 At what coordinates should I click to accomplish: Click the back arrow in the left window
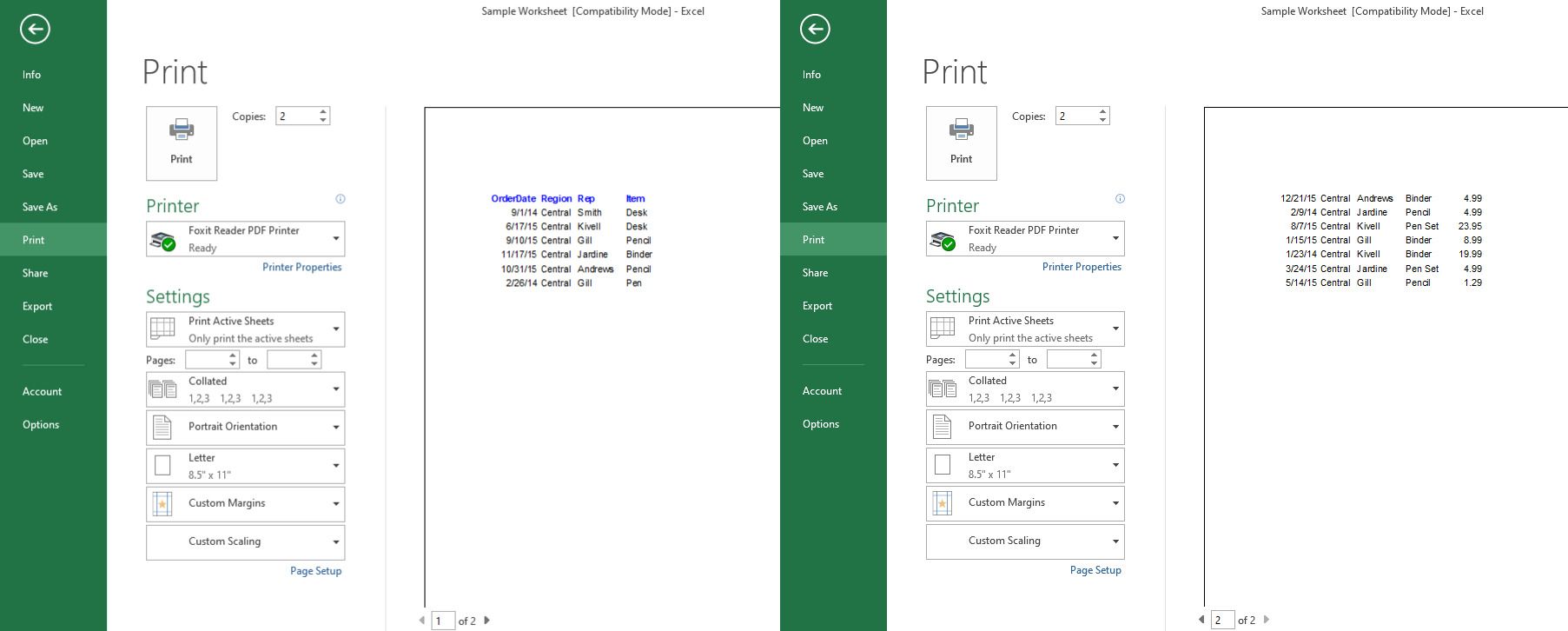pos(35,30)
